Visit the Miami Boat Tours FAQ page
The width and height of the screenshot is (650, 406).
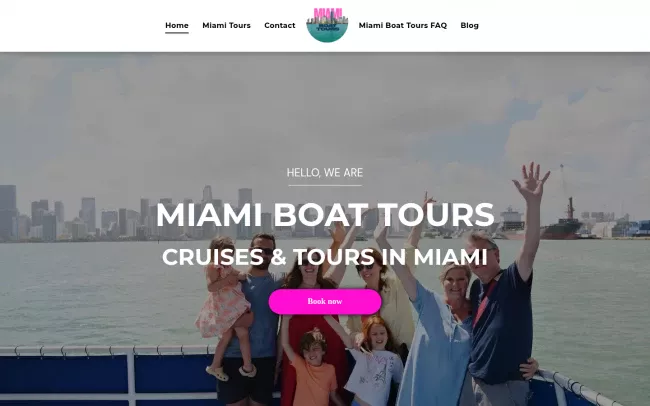(x=403, y=25)
